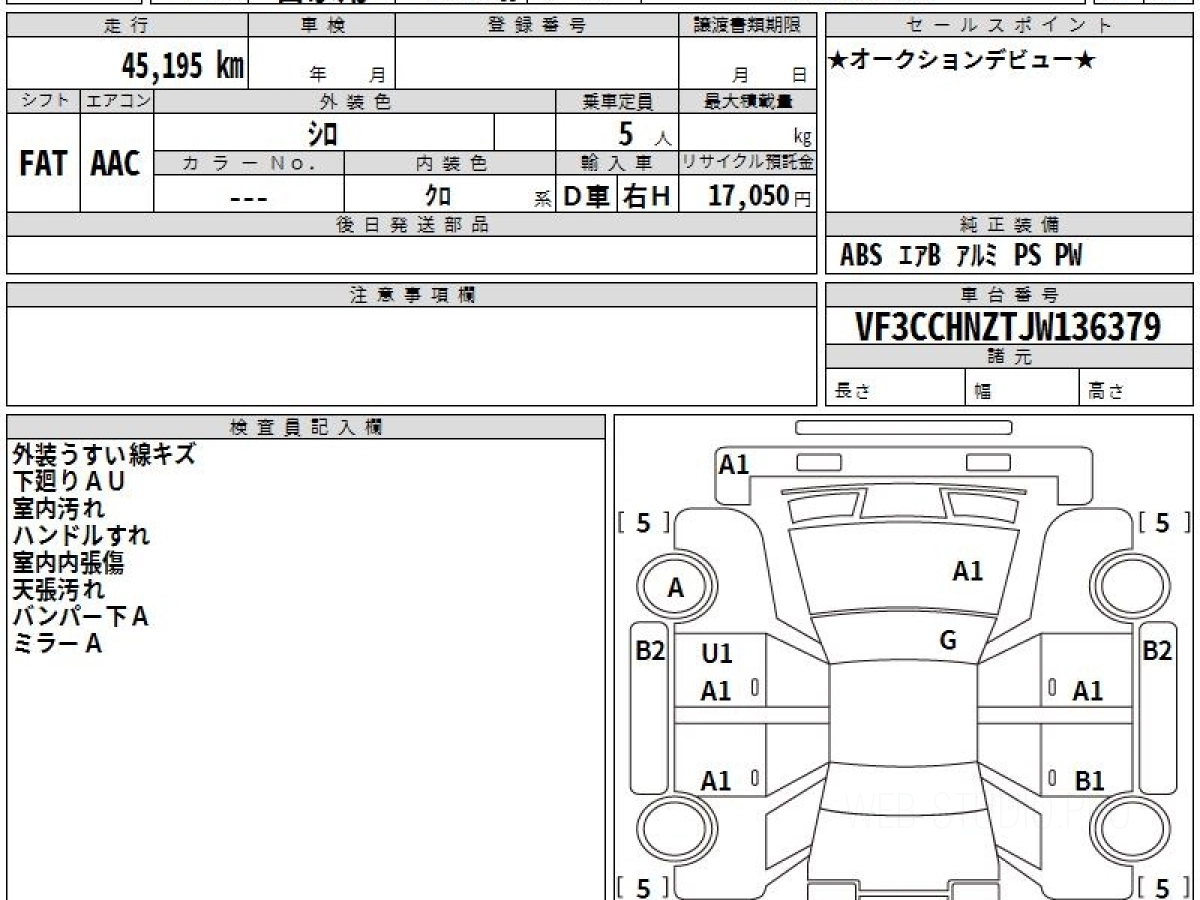This screenshot has width=1200, height=900.
Task: Select the 外装色 header
Action: [355, 101]
